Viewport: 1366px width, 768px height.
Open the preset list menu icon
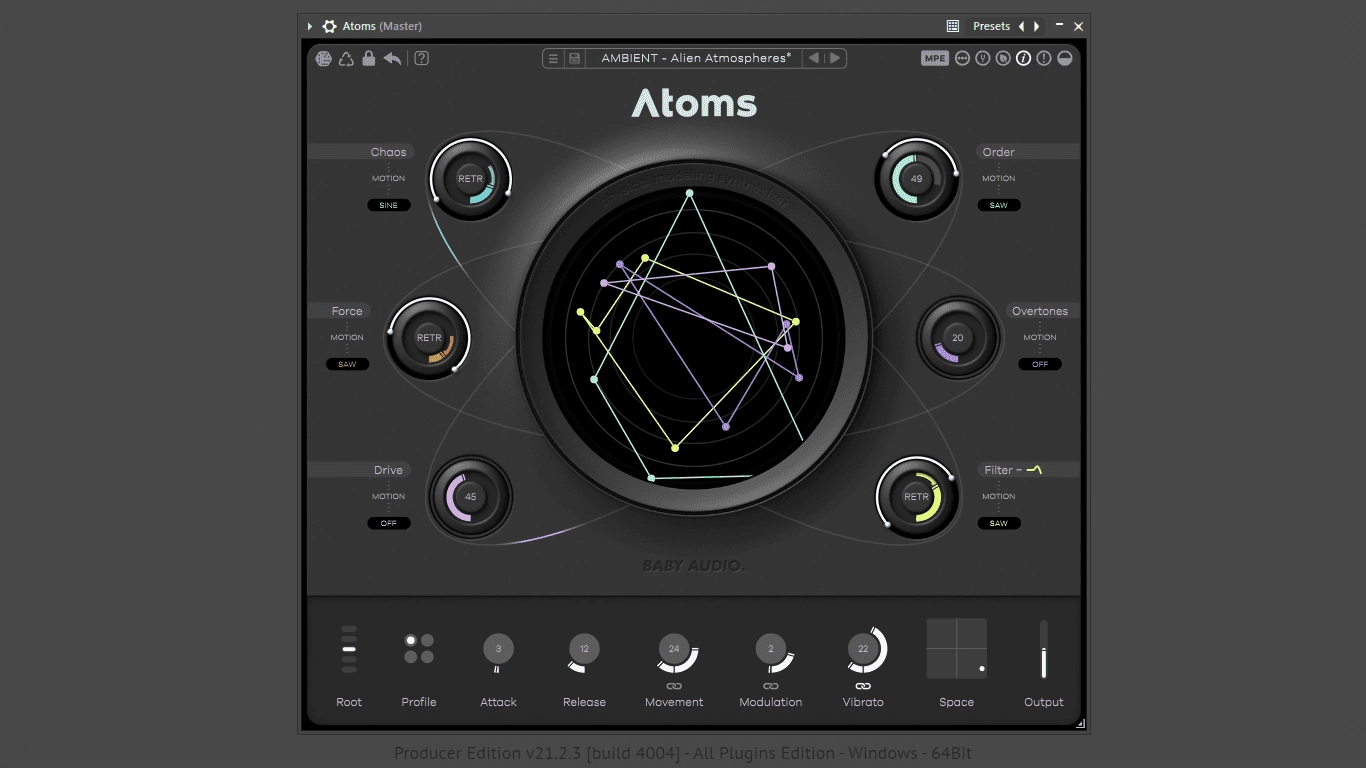point(553,58)
